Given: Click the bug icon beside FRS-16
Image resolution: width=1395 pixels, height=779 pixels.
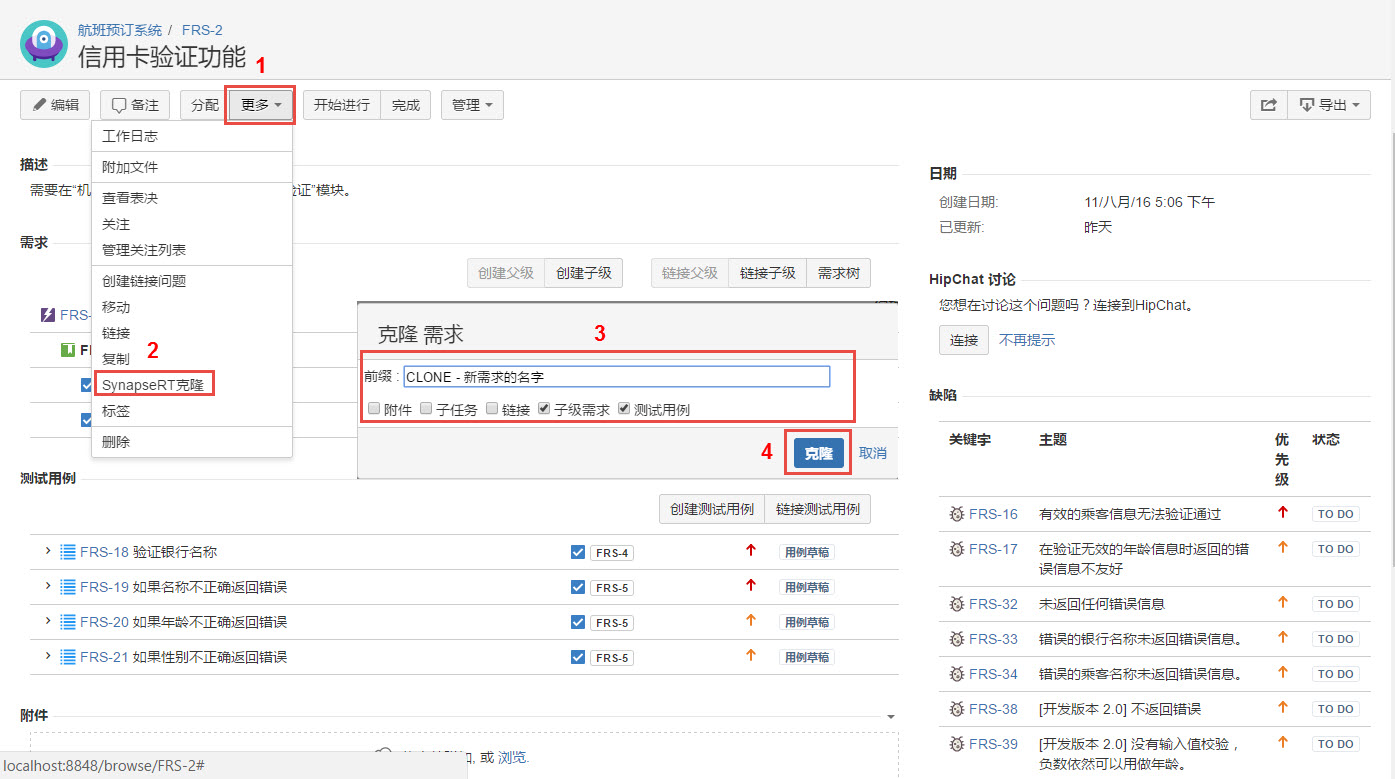Looking at the screenshot, I should pos(956,514).
